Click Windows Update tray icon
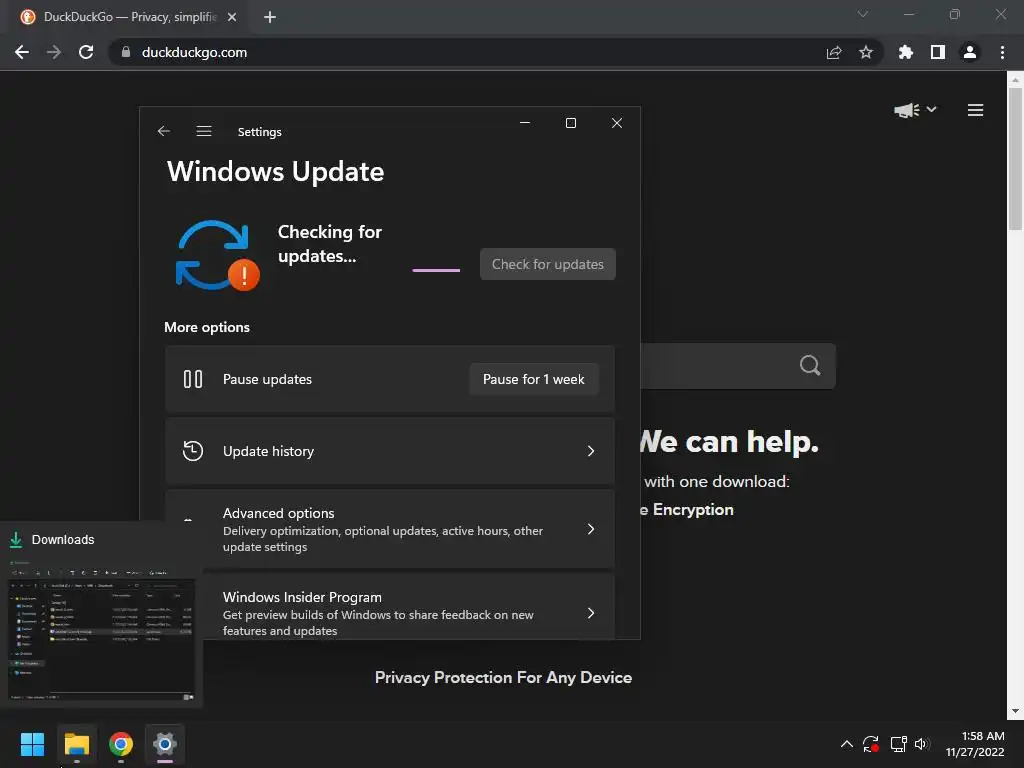Viewport: 1024px width, 768px height. 871,744
